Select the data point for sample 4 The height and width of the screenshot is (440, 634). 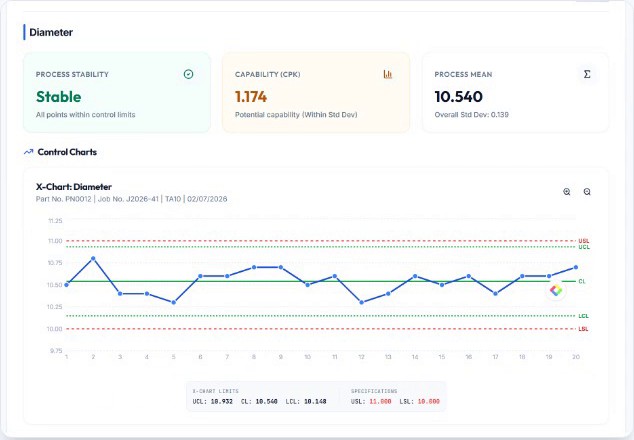tap(147, 294)
